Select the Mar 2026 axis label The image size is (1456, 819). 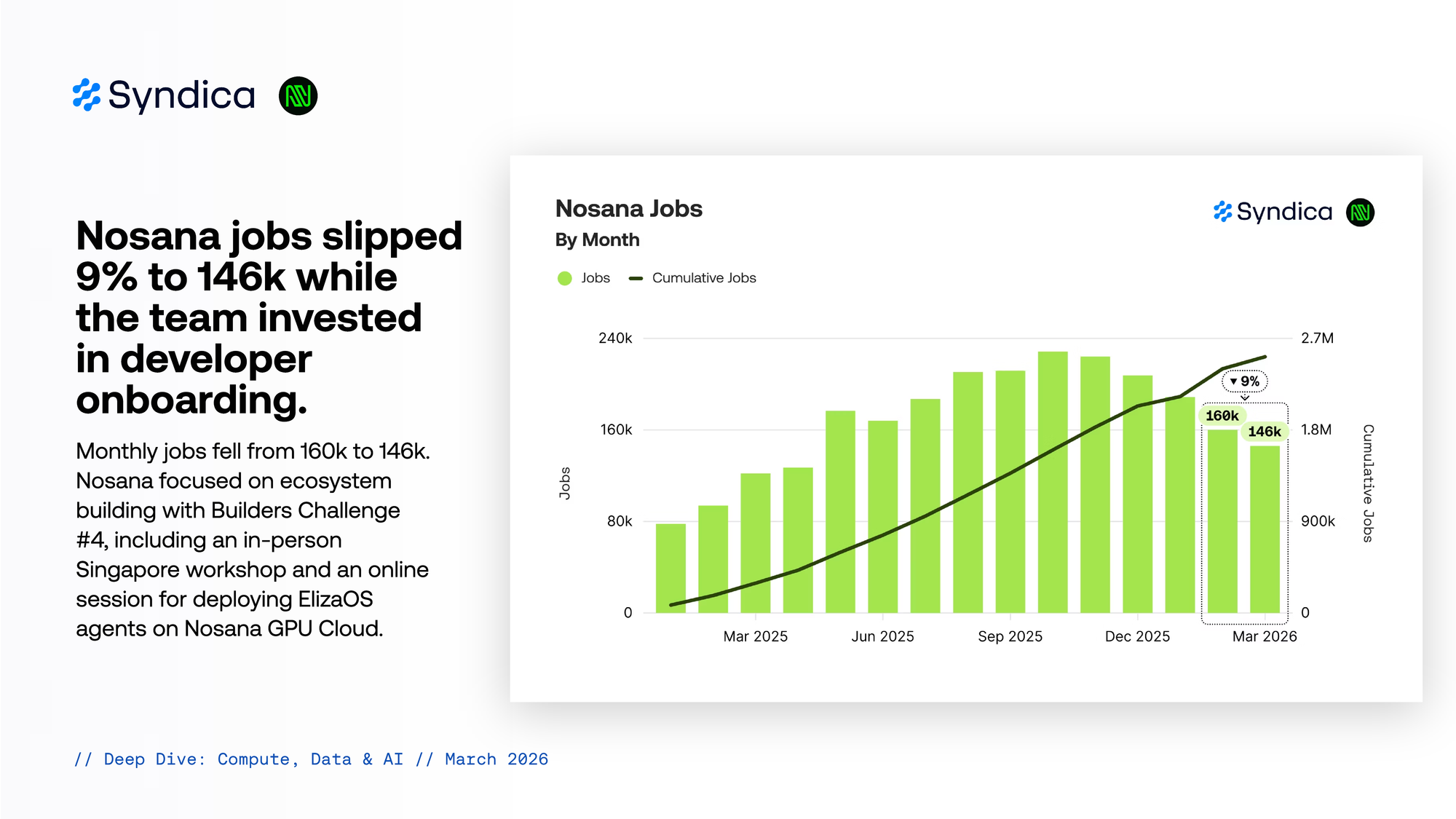1264,636
